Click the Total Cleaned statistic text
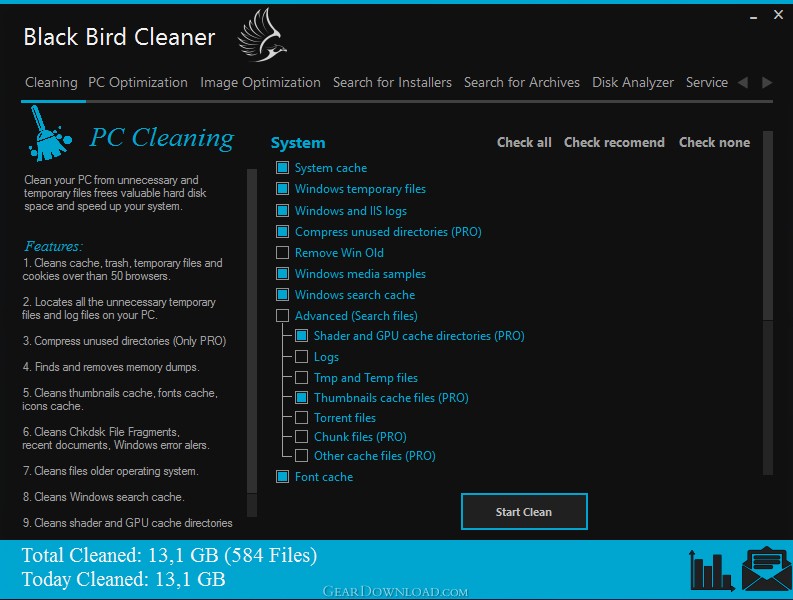The width and height of the screenshot is (793, 600). coord(169,555)
